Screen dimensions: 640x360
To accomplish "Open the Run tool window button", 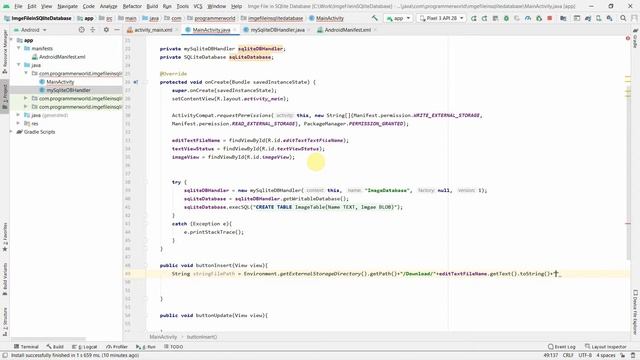I will click(146, 347).
